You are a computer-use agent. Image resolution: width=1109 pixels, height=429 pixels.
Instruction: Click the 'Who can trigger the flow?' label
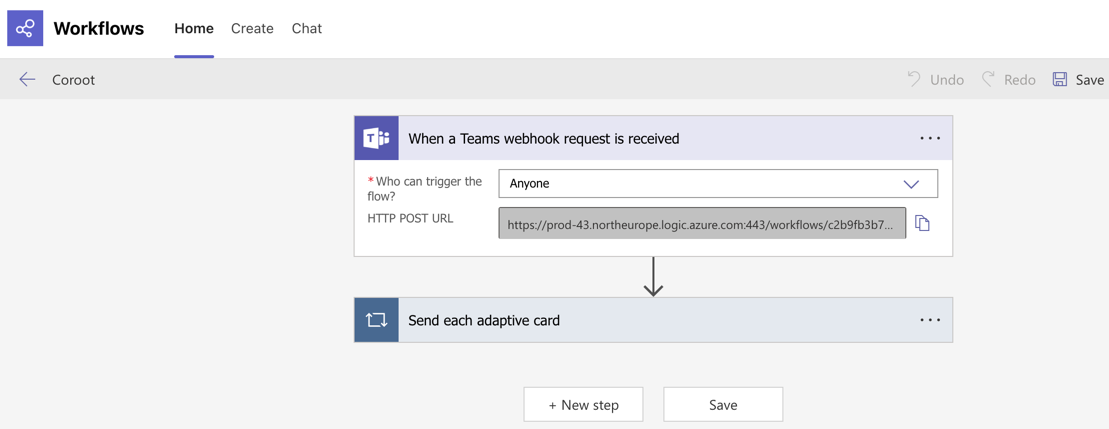[x=424, y=188]
